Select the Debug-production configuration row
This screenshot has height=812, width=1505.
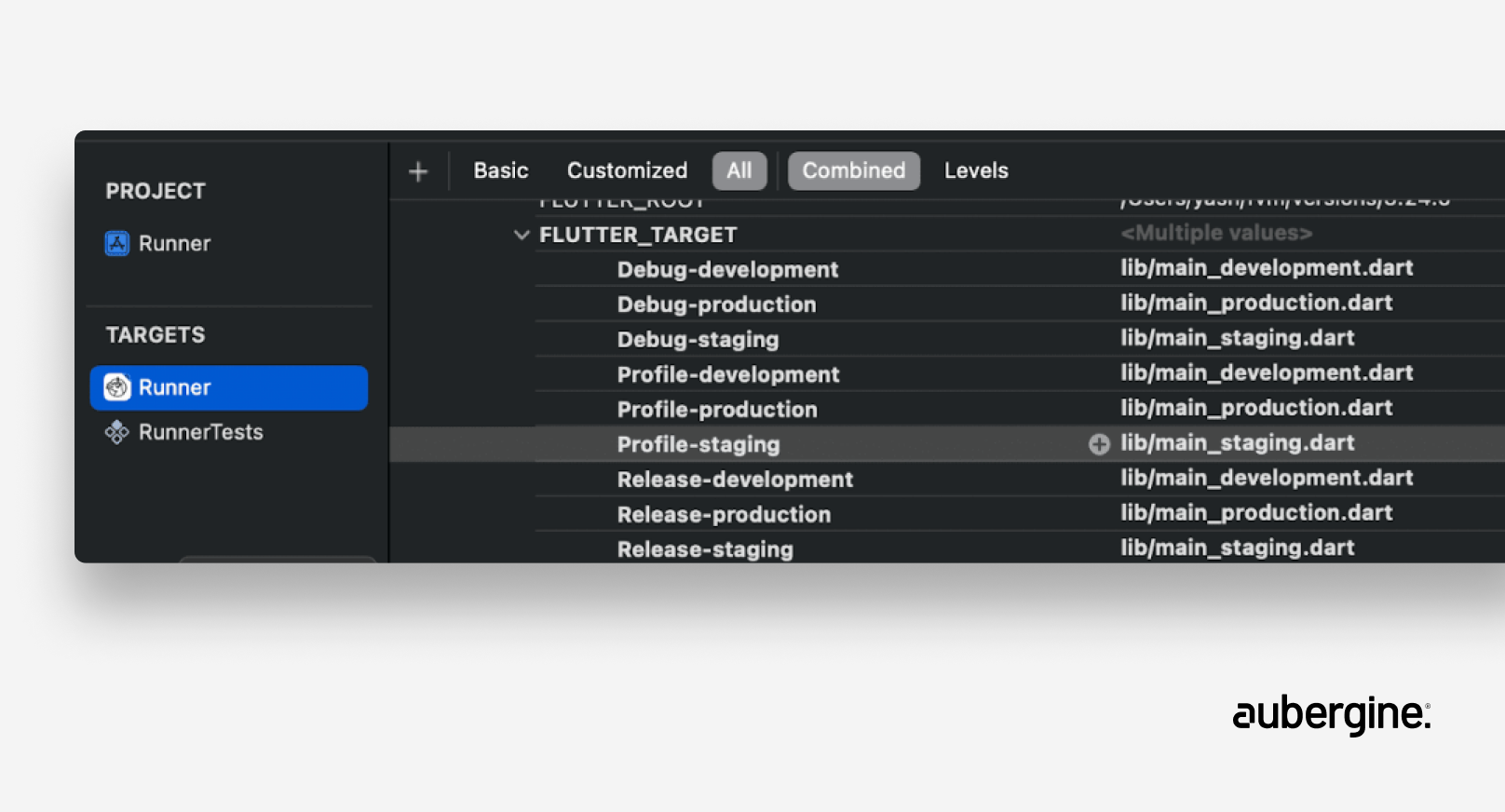(716, 304)
